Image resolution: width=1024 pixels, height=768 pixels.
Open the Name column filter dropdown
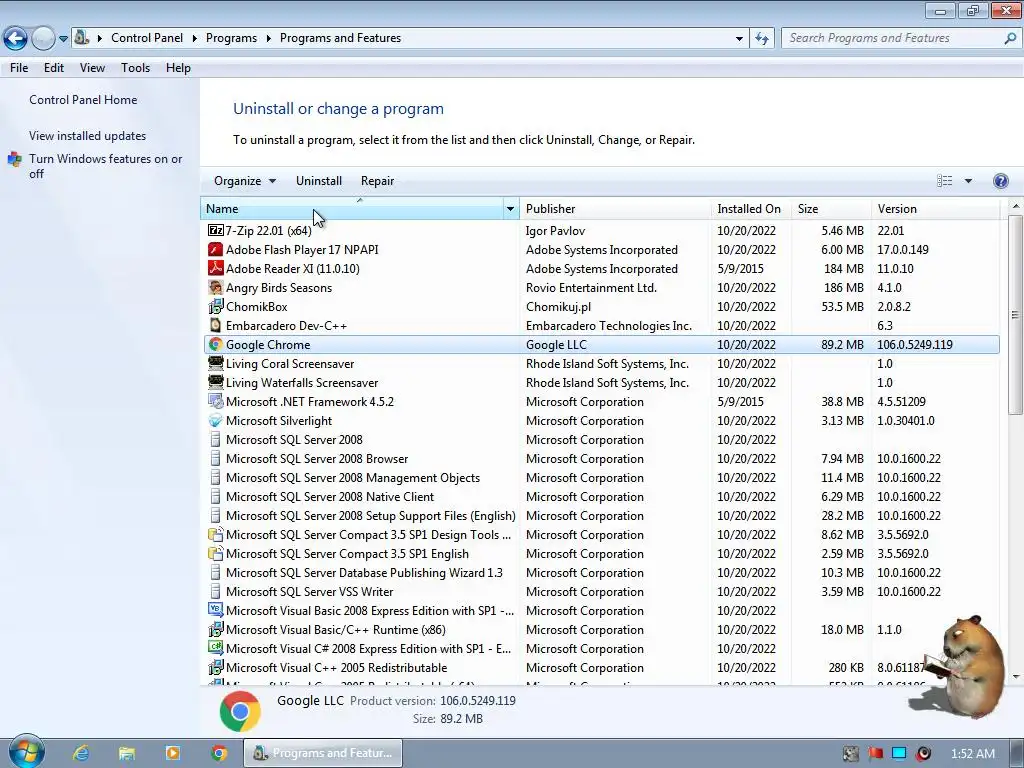click(x=510, y=209)
